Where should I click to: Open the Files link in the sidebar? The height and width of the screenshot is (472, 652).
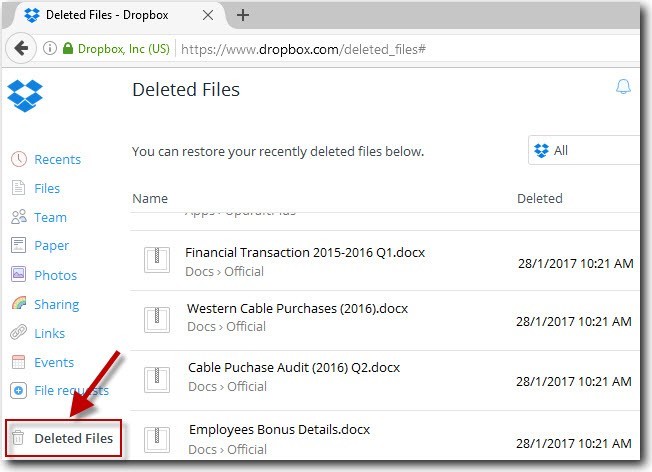47,188
